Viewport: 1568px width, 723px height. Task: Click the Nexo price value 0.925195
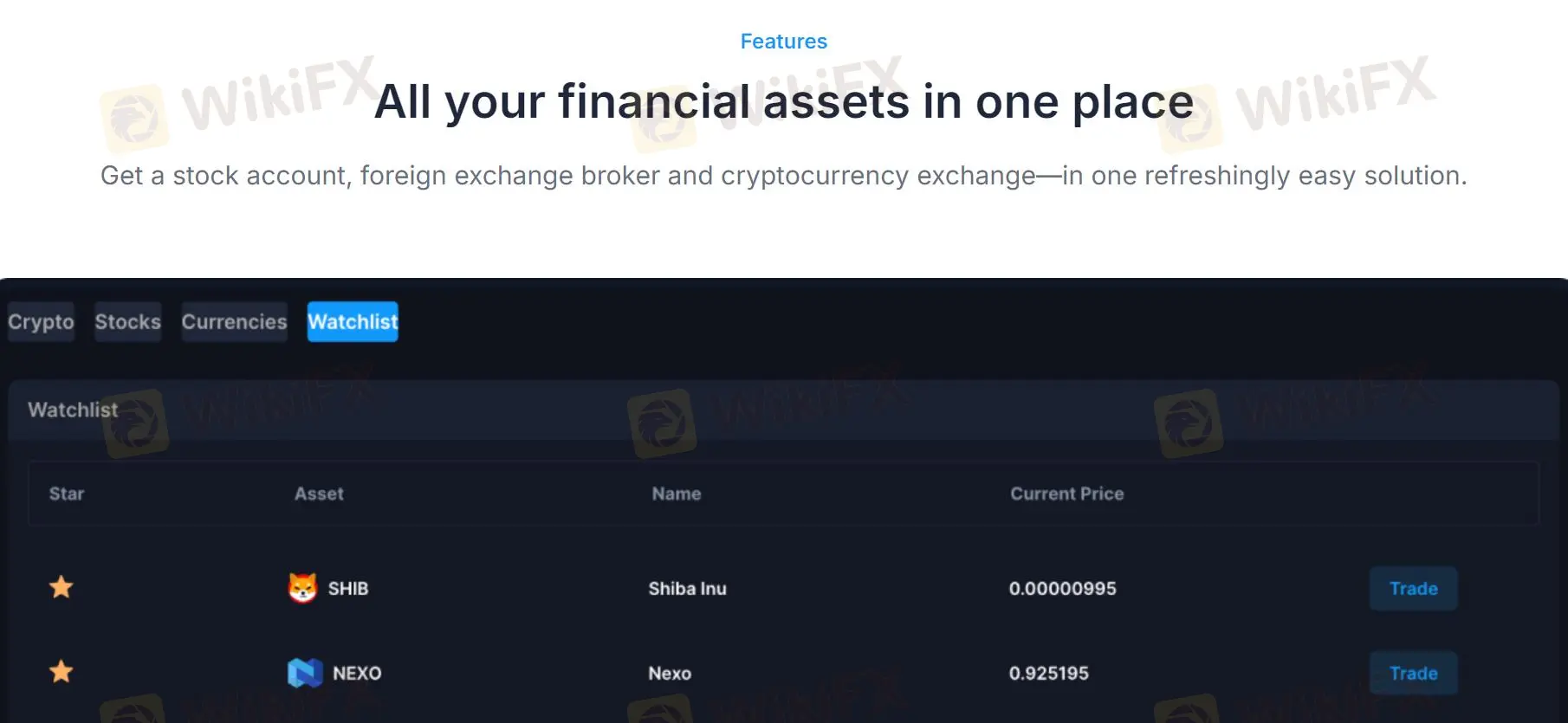[1050, 673]
